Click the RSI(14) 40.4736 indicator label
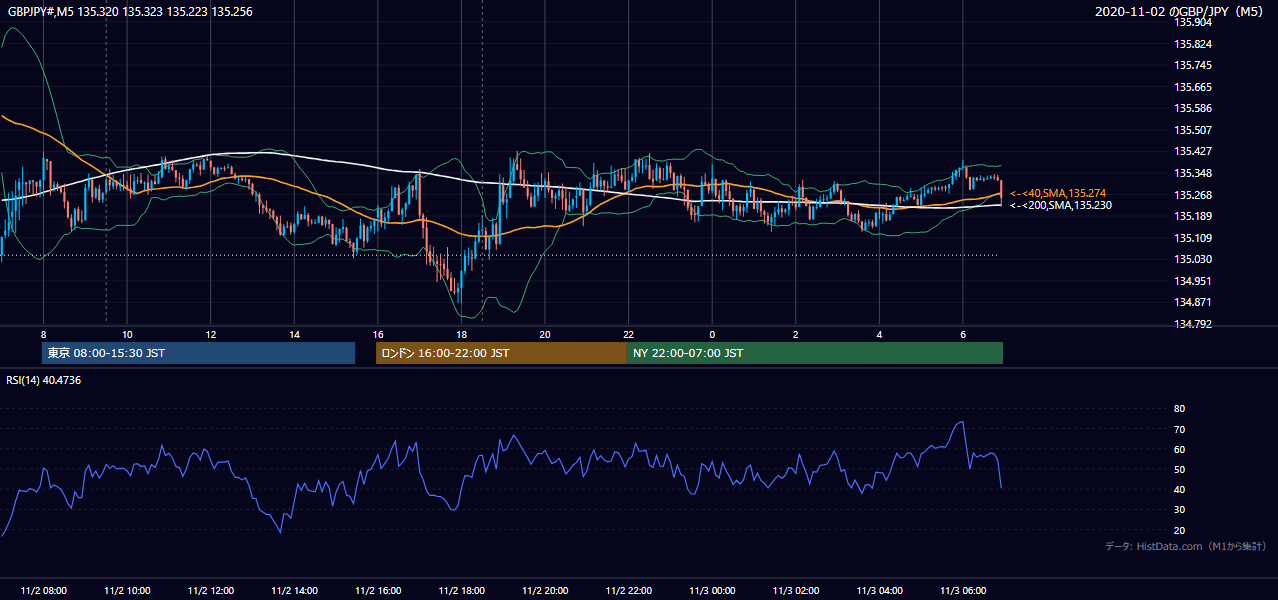This screenshot has height=600, width=1278. point(44,380)
